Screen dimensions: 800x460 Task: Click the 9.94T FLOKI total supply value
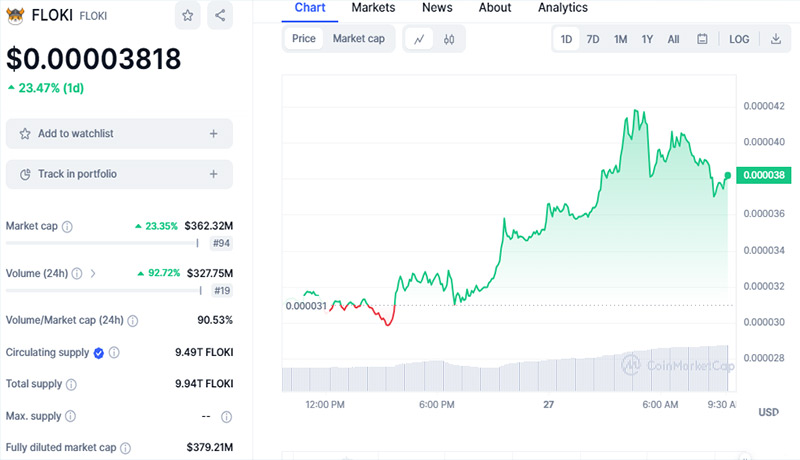coord(204,384)
